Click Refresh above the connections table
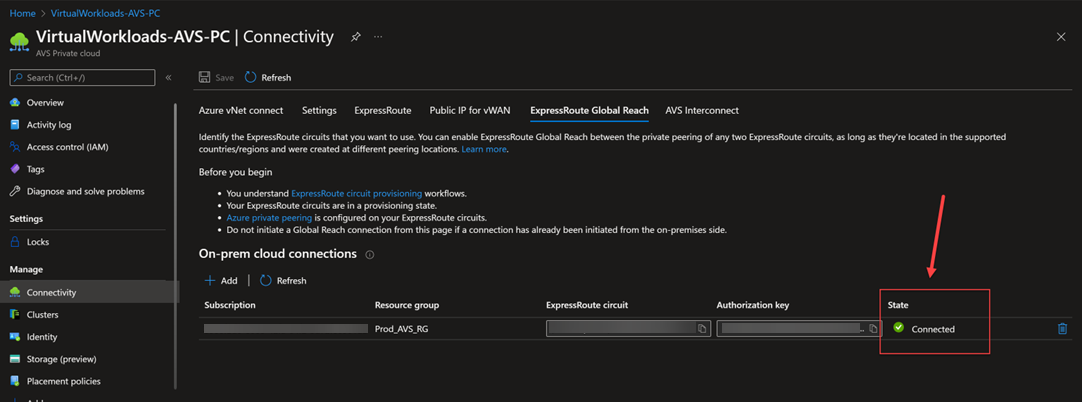1082x402 pixels. pyautogui.click(x=284, y=281)
